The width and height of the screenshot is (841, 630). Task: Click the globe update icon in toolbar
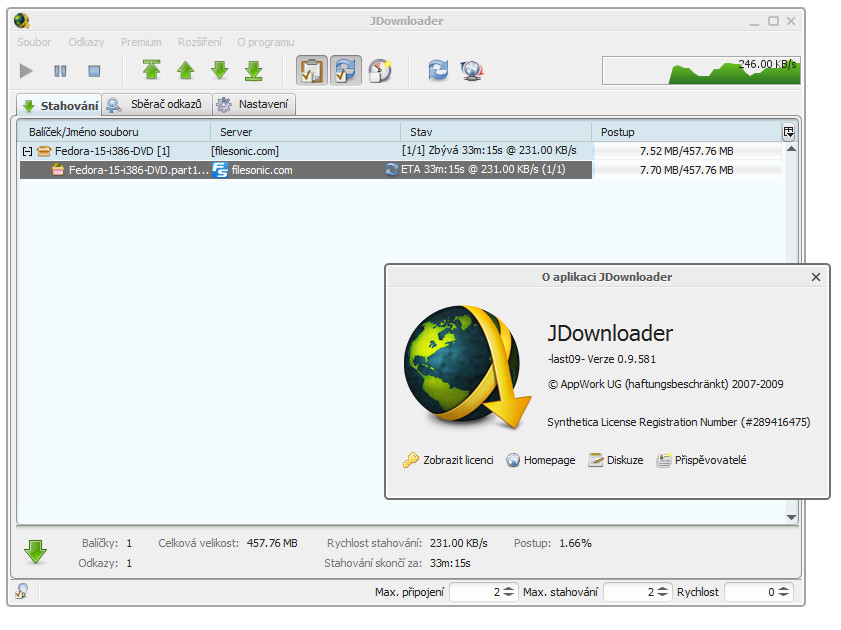[472, 70]
